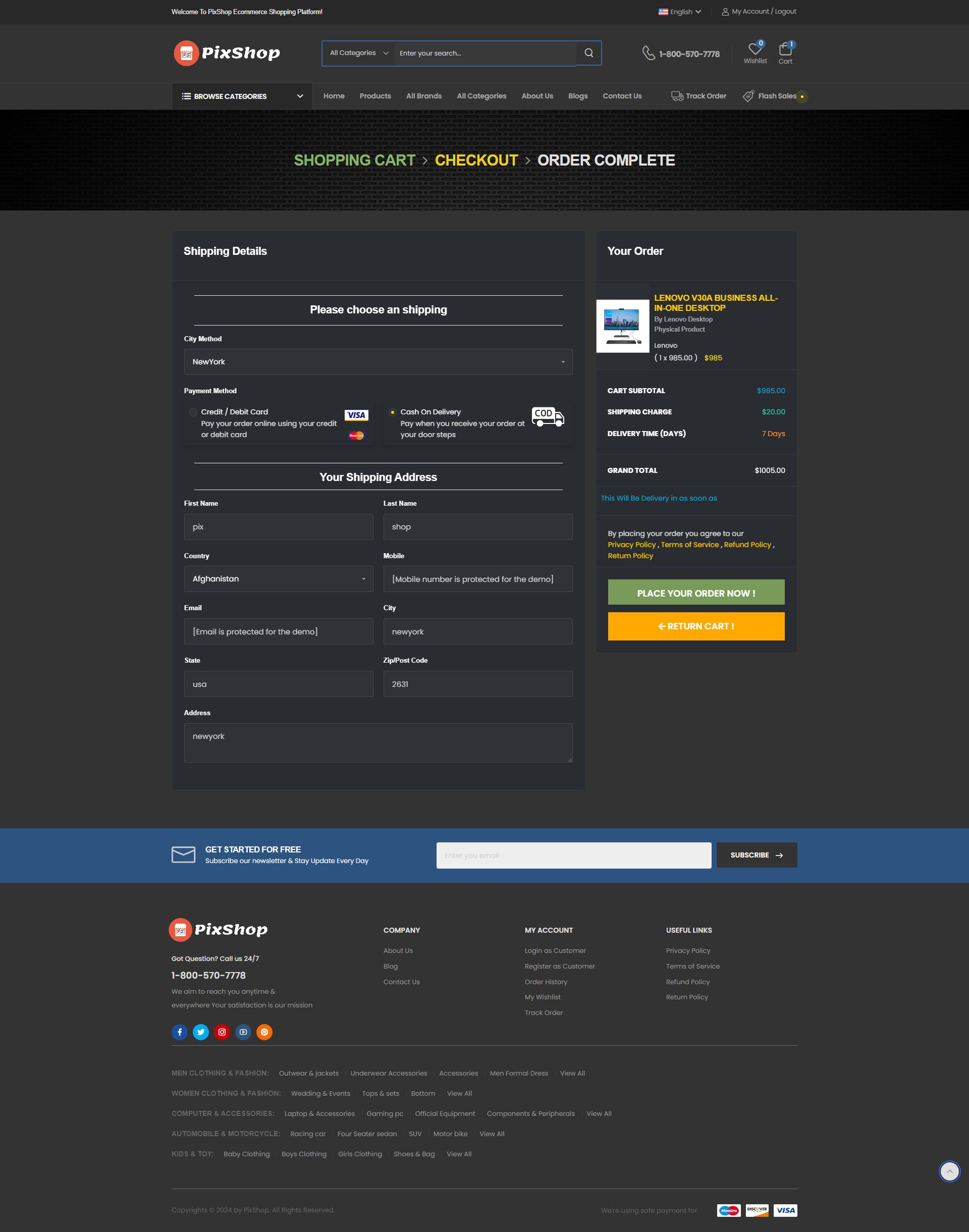Click the YouTube social icon
The height and width of the screenshot is (1232, 969).
[243, 1032]
